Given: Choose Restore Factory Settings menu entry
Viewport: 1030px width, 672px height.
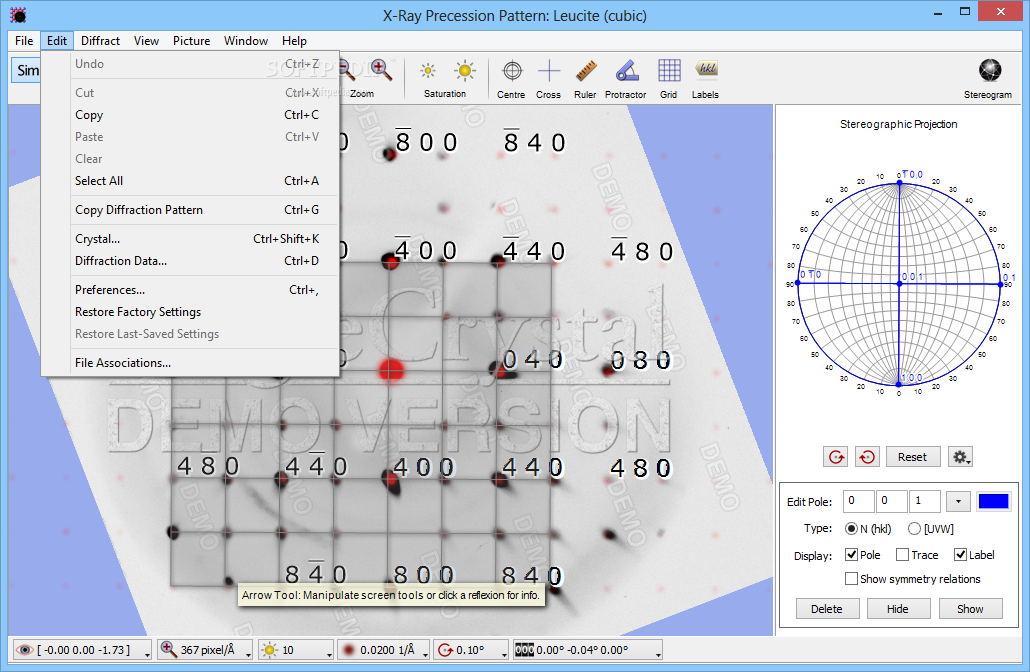Looking at the screenshot, I should (190, 312).
